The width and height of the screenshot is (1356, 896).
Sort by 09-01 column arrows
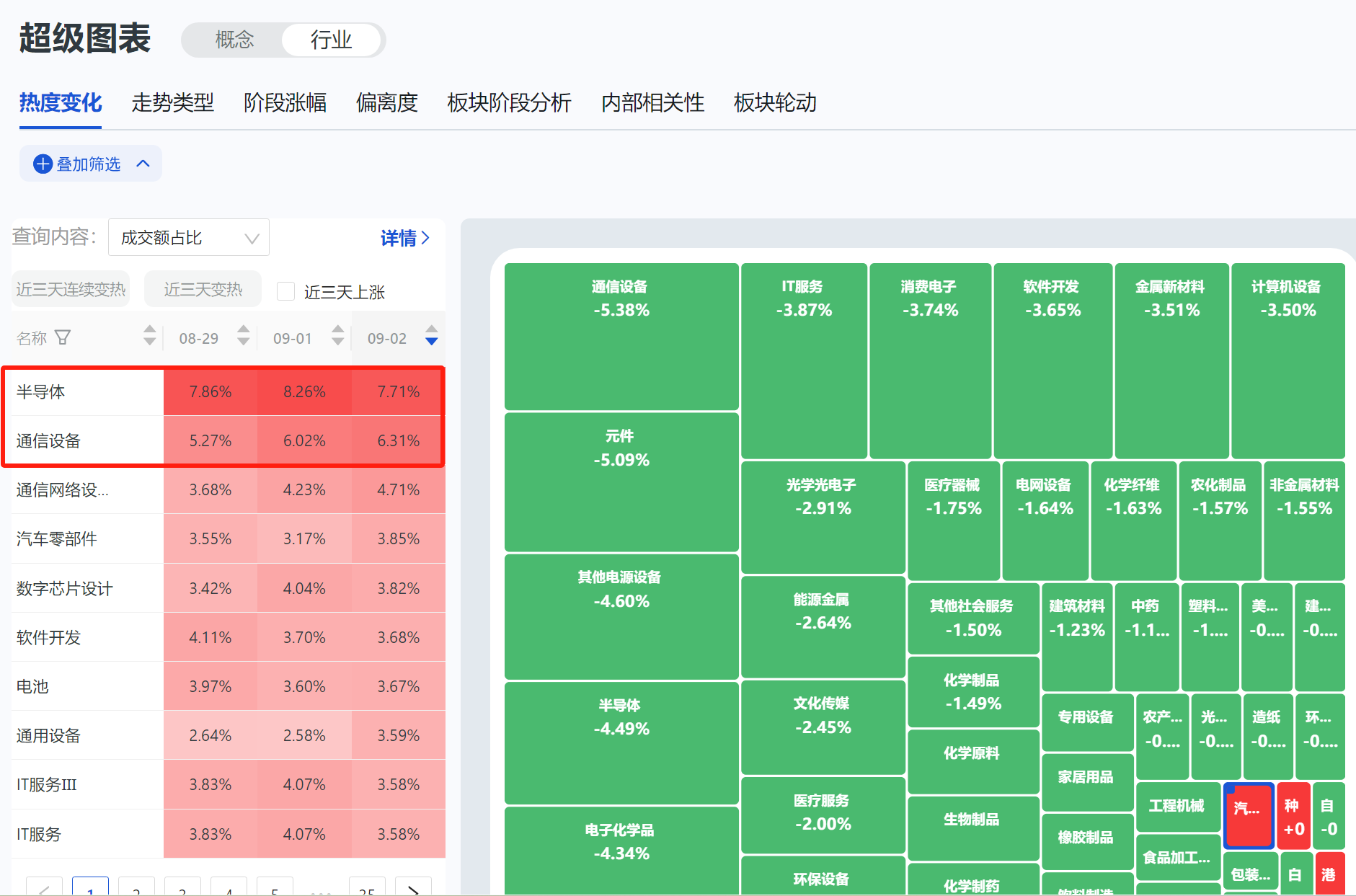337,335
